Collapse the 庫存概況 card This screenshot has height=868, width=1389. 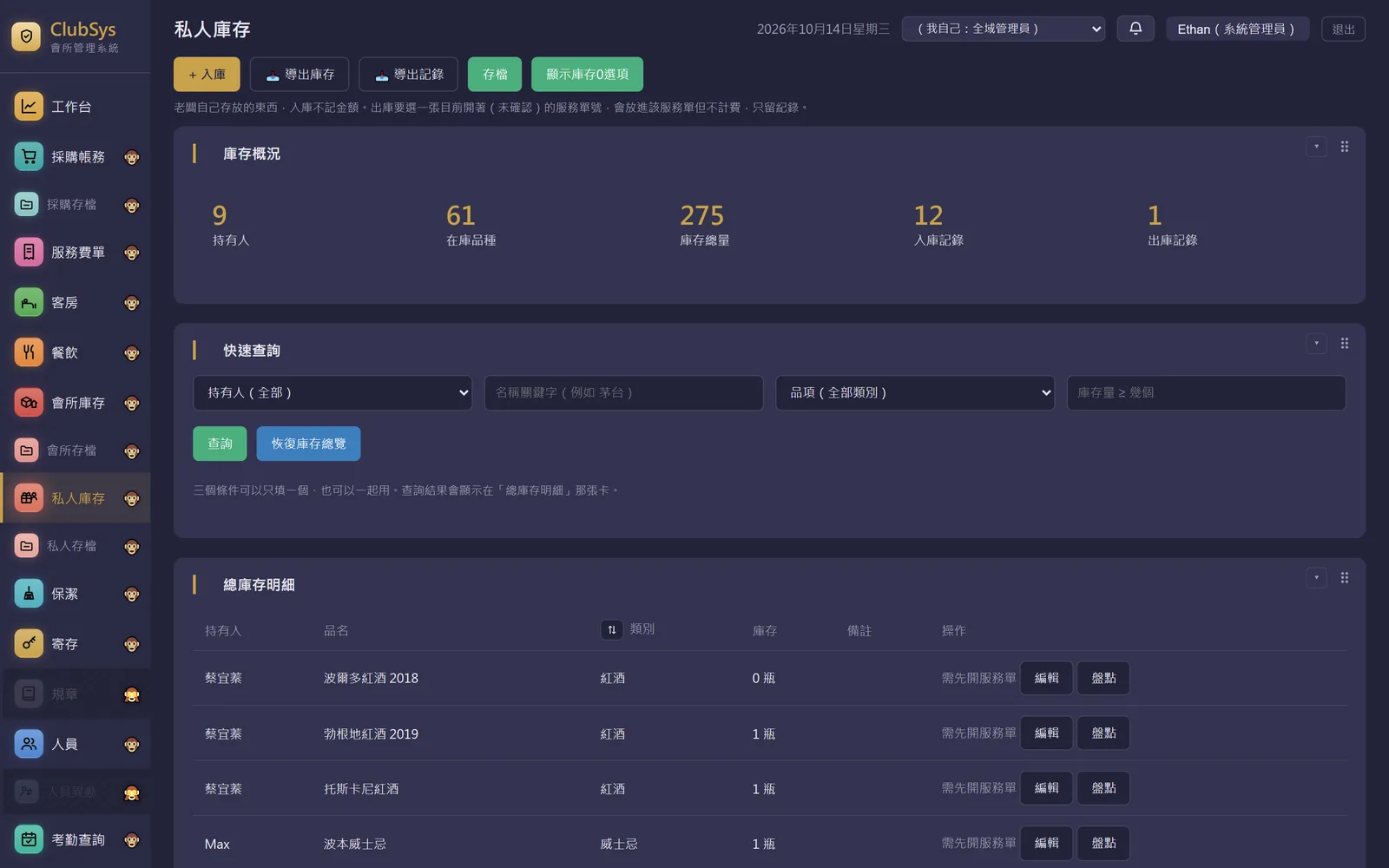coord(1317,147)
